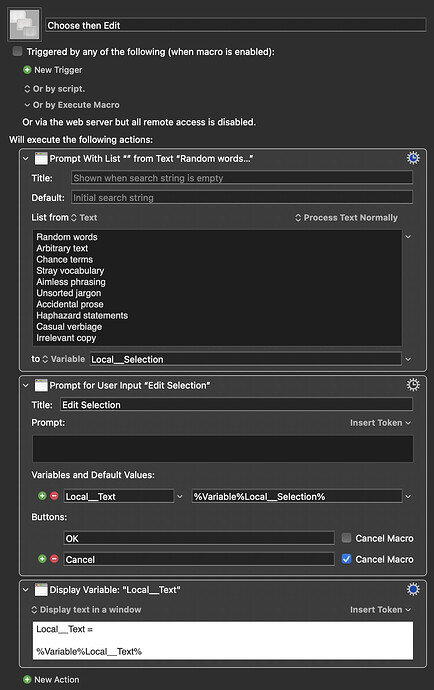The width and height of the screenshot is (434, 690).
Task: Expand the "Or by Execute Macro" section
Action: (x=72, y=105)
